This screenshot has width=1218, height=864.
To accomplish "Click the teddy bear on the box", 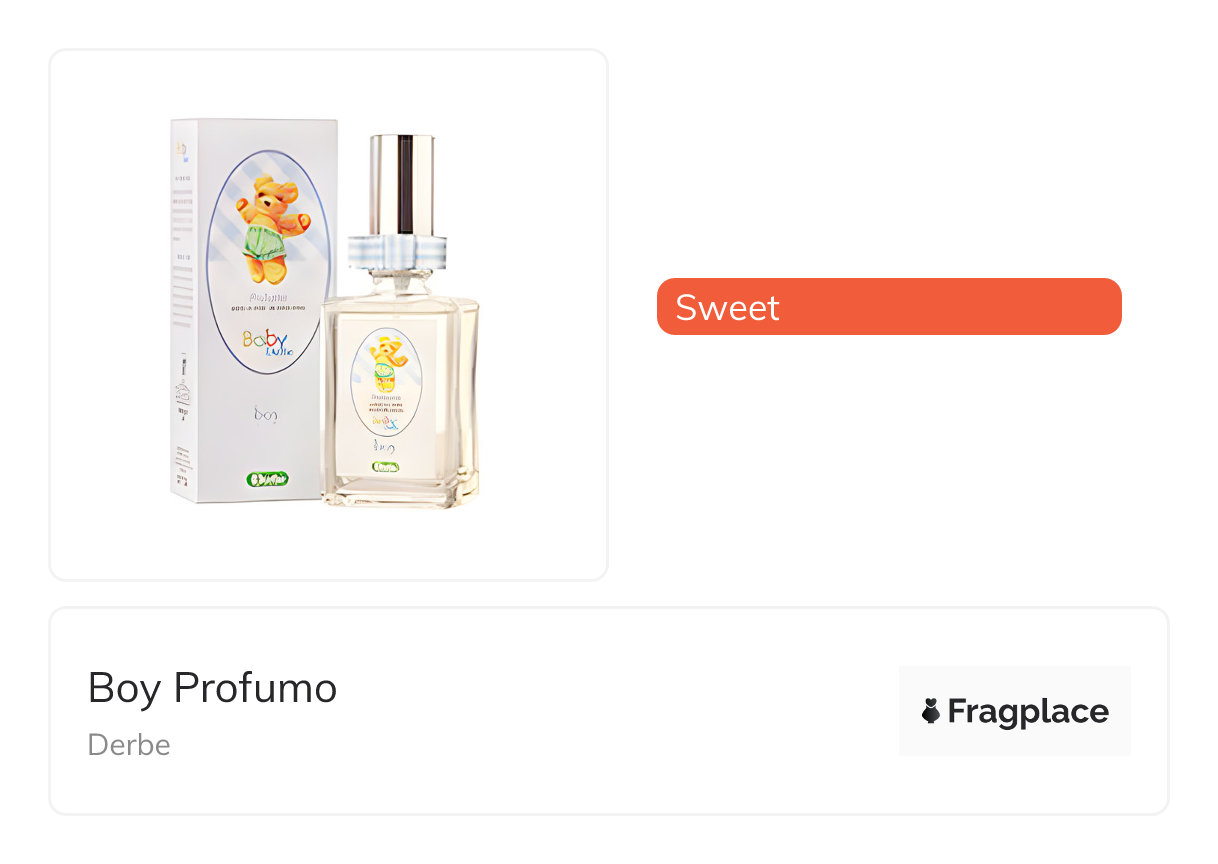I will pyautogui.click(x=271, y=228).
